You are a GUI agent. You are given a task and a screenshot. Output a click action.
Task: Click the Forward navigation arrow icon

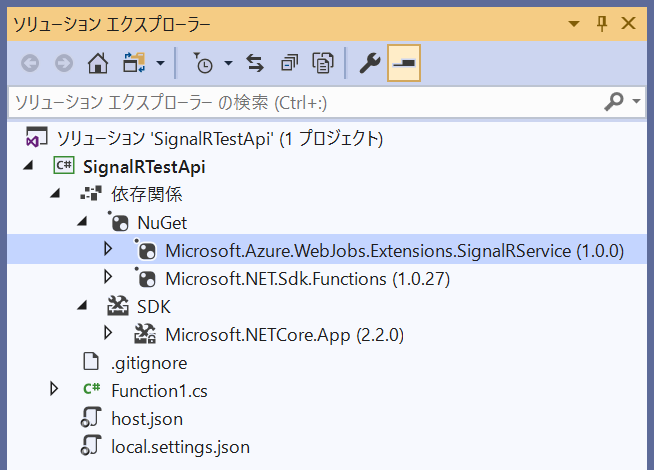coord(64,64)
